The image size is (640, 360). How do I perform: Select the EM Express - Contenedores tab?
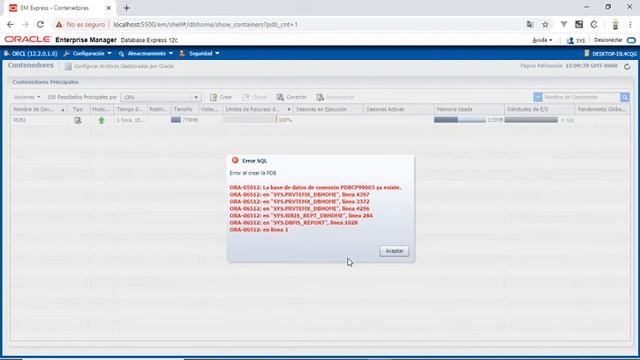coord(59,8)
